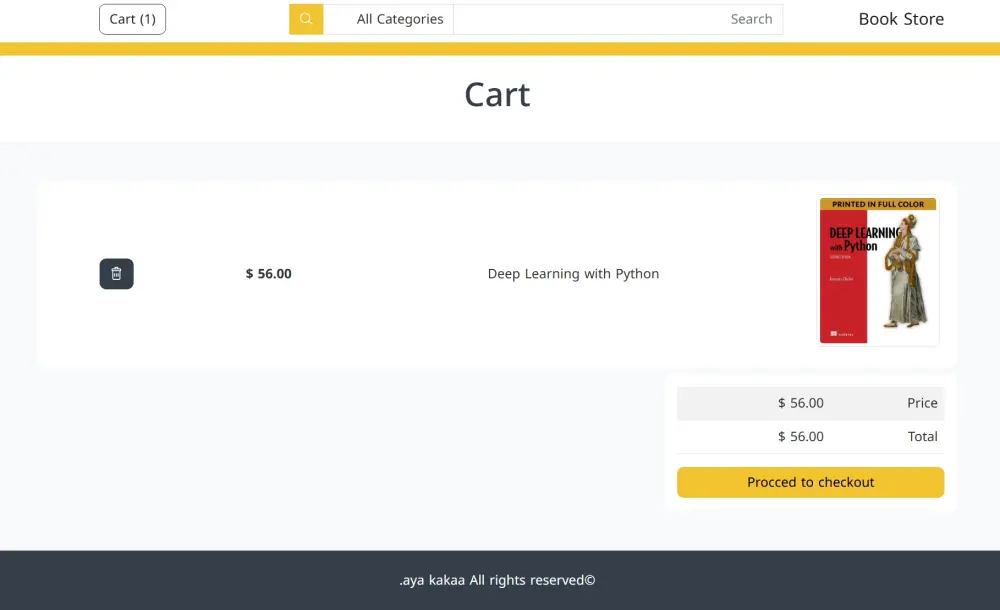Screen dimensions: 1000x610
Task: Select the $ 56.00 item price
Action: (267, 273)
